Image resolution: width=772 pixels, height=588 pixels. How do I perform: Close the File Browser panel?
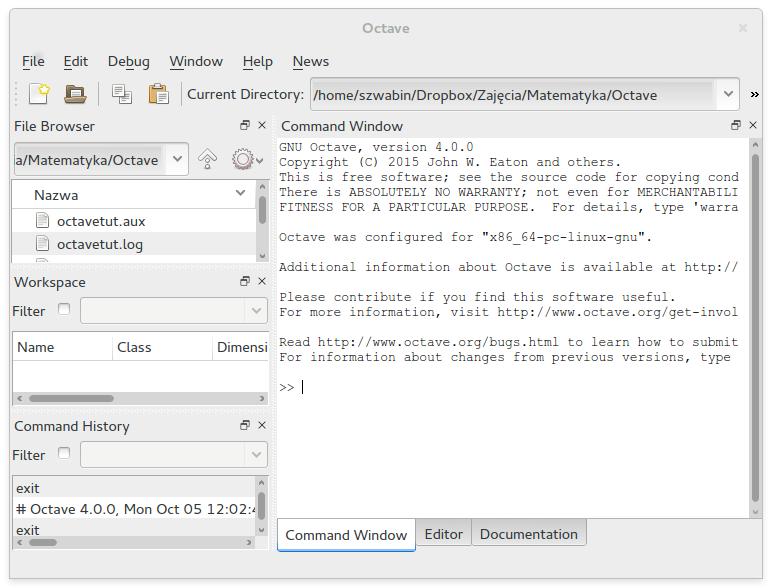coord(262,126)
